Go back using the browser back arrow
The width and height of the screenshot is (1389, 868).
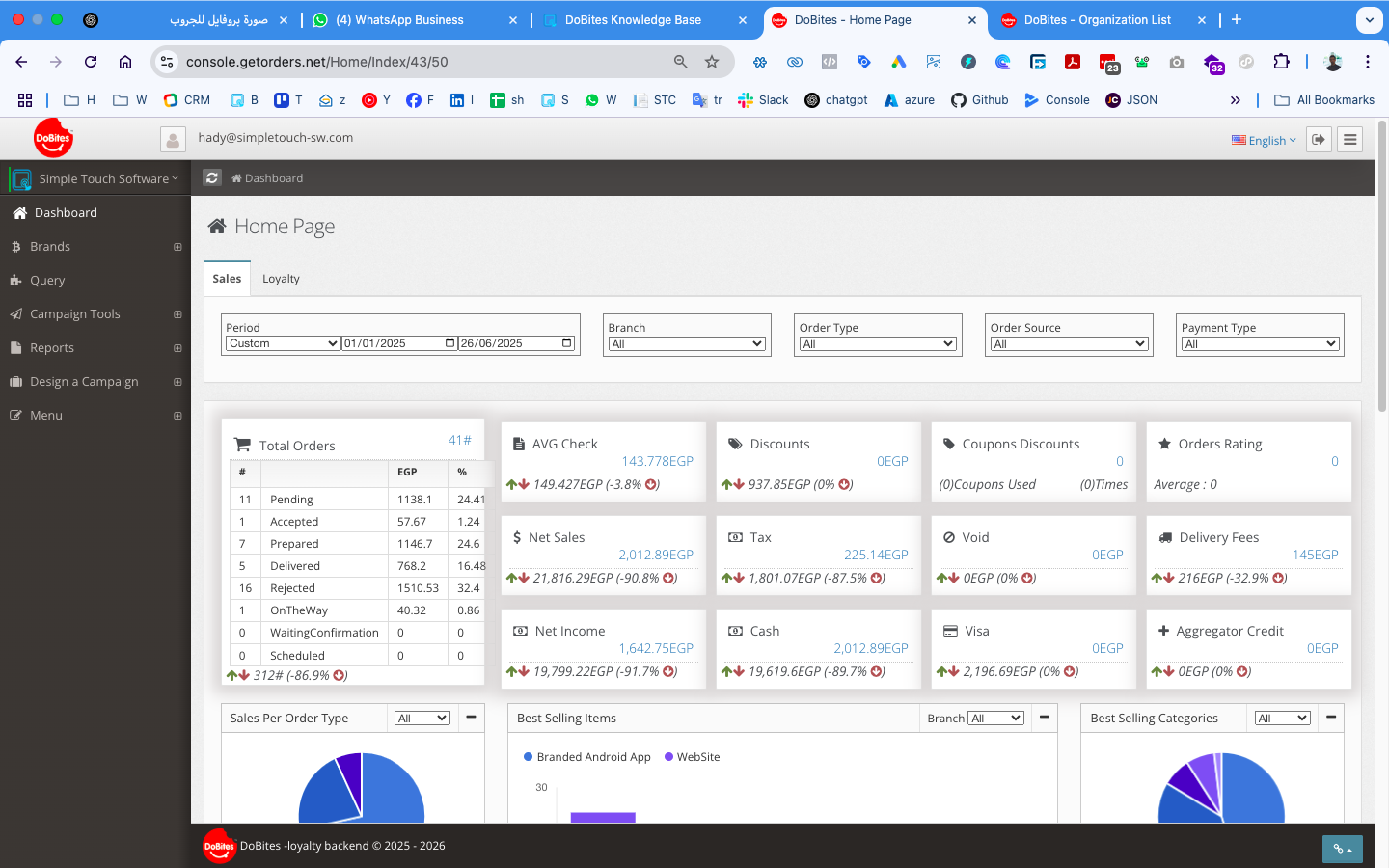[21, 62]
